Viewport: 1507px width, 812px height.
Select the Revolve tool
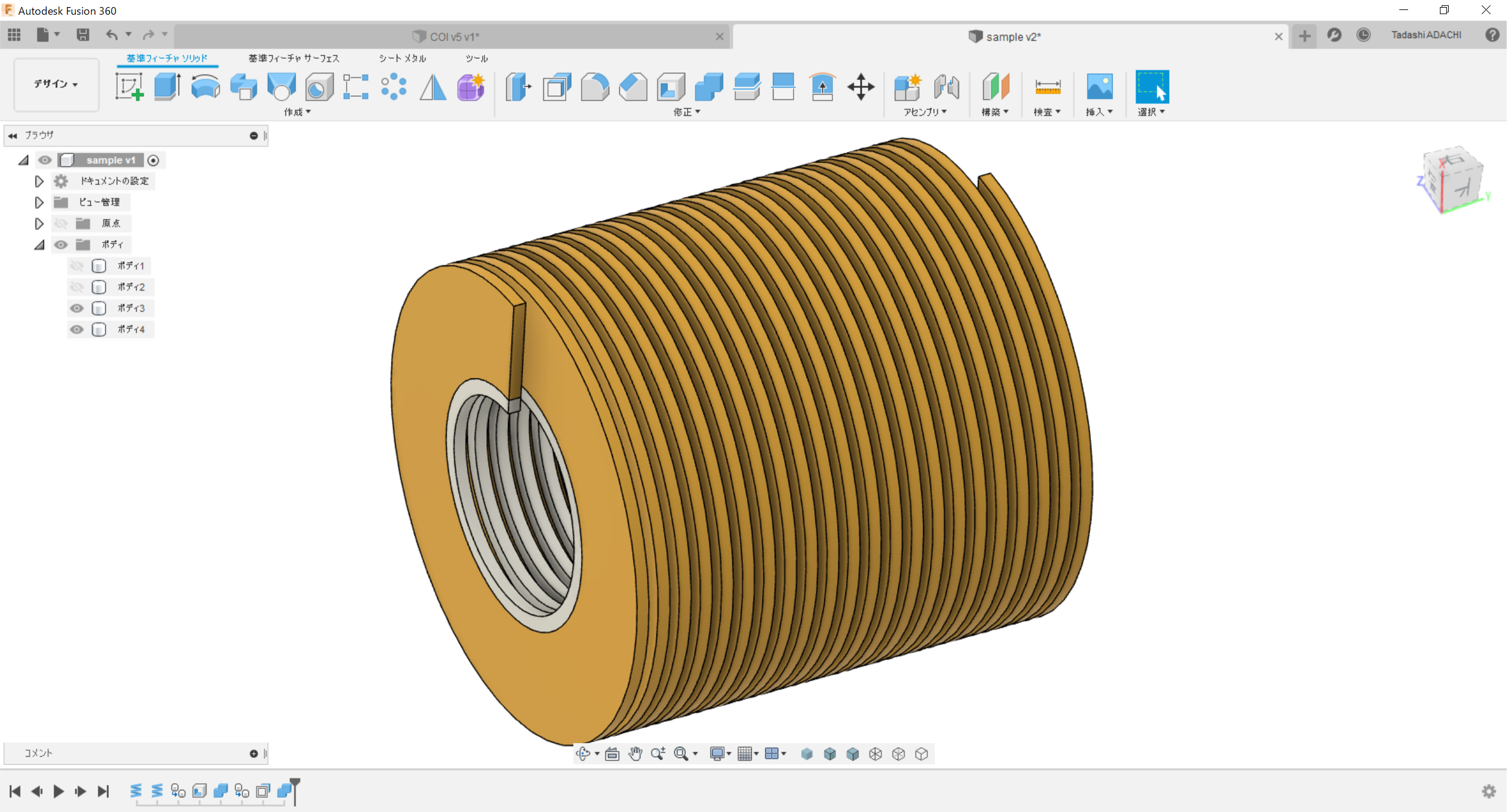pyautogui.click(x=205, y=86)
